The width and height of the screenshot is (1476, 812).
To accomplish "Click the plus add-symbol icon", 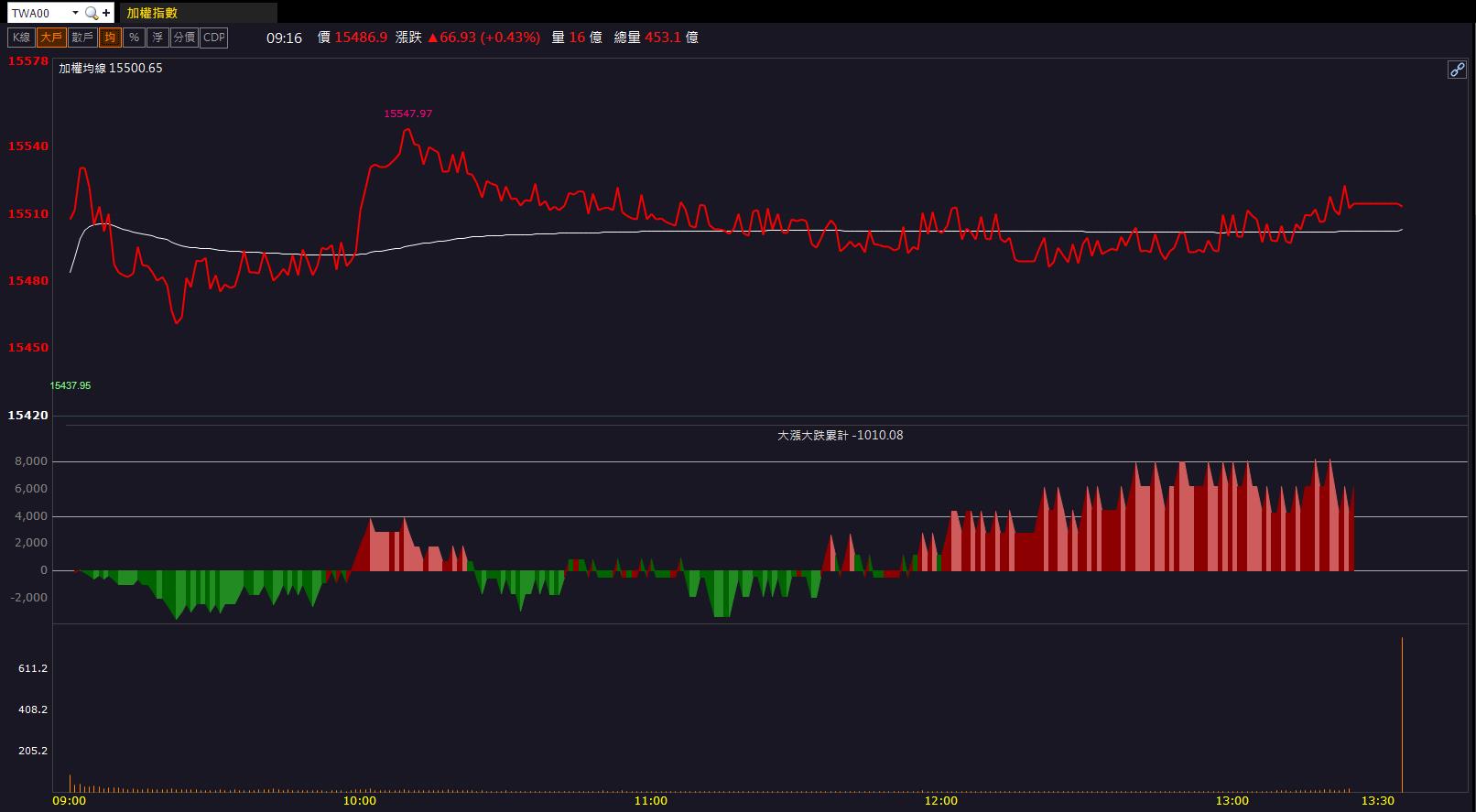I will (106, 13).
